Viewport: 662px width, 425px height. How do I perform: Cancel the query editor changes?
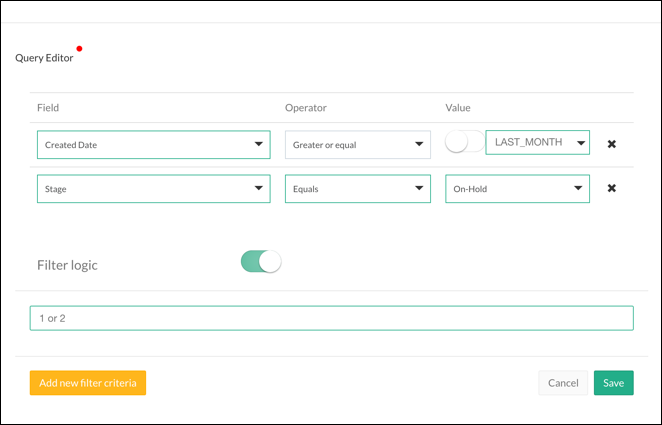coord(563,383)
